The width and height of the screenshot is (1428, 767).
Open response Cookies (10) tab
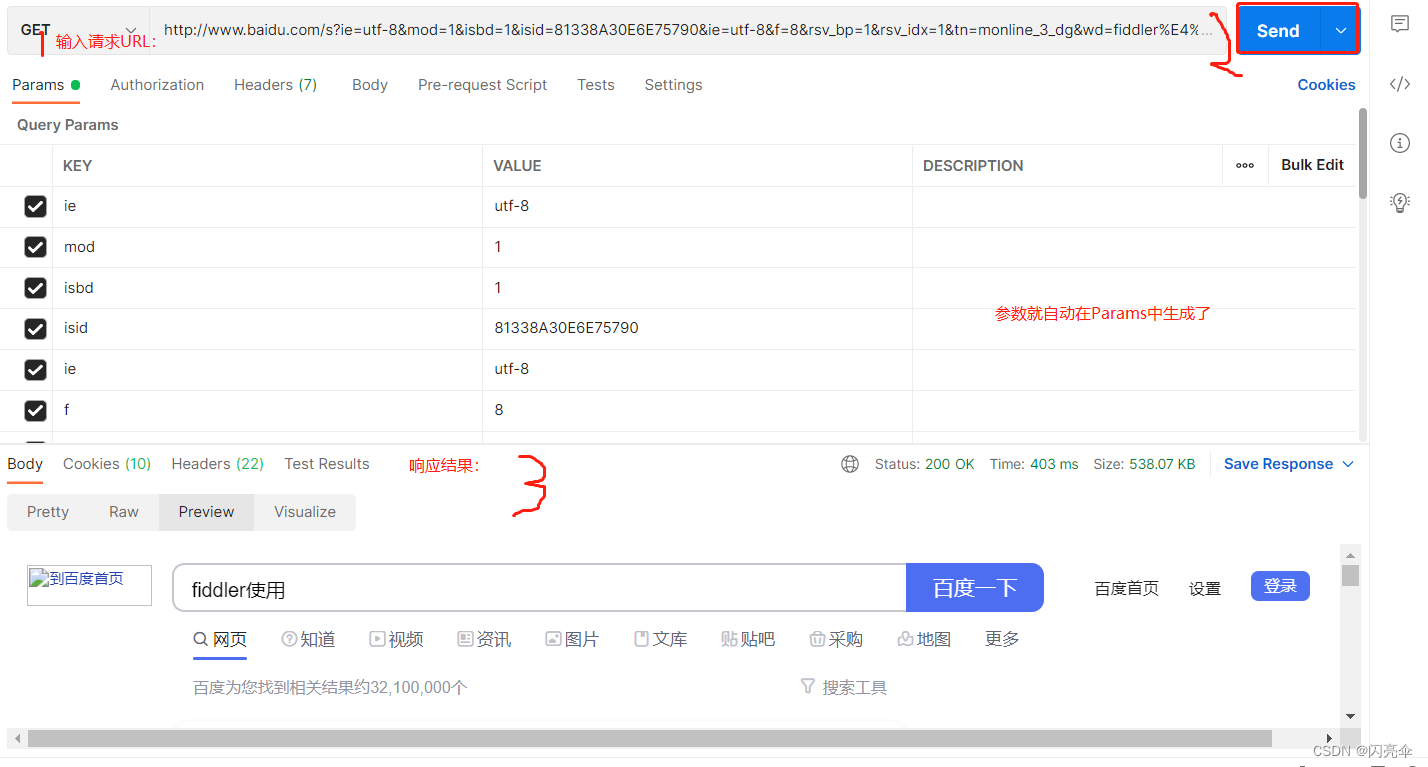(x=107, y=464)
